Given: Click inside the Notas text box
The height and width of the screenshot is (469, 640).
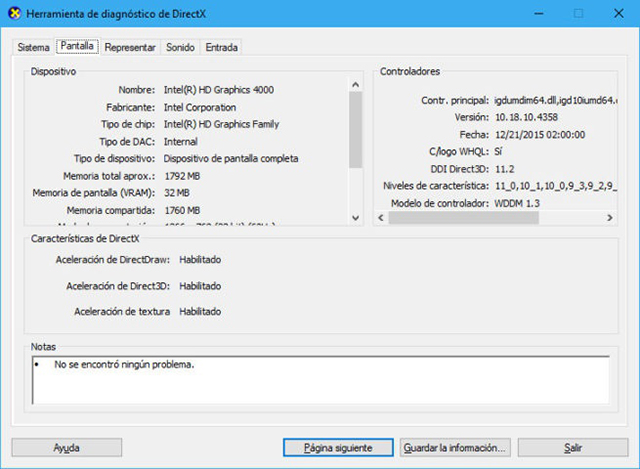Looking at the screenshot, I should (320, 380).
